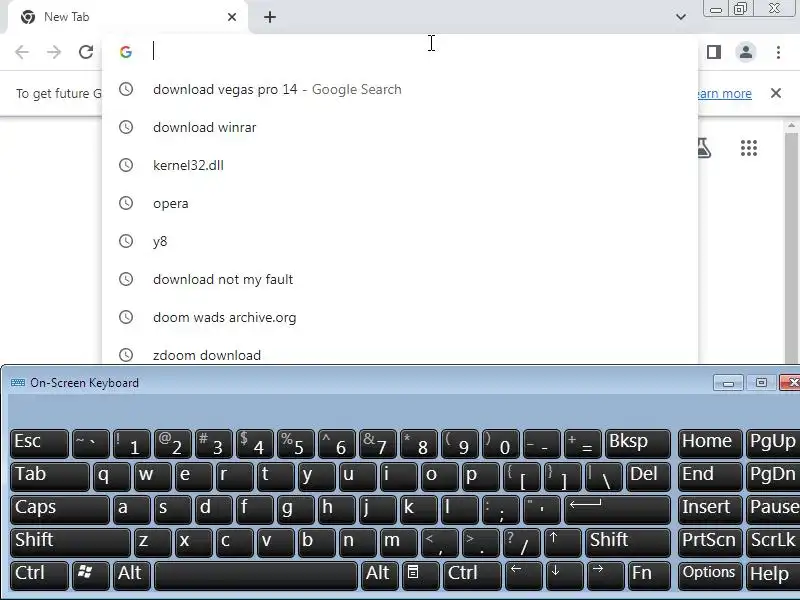Go forward with the right arrow icon
Screen dimensions: 800x600
pos(54,52)
